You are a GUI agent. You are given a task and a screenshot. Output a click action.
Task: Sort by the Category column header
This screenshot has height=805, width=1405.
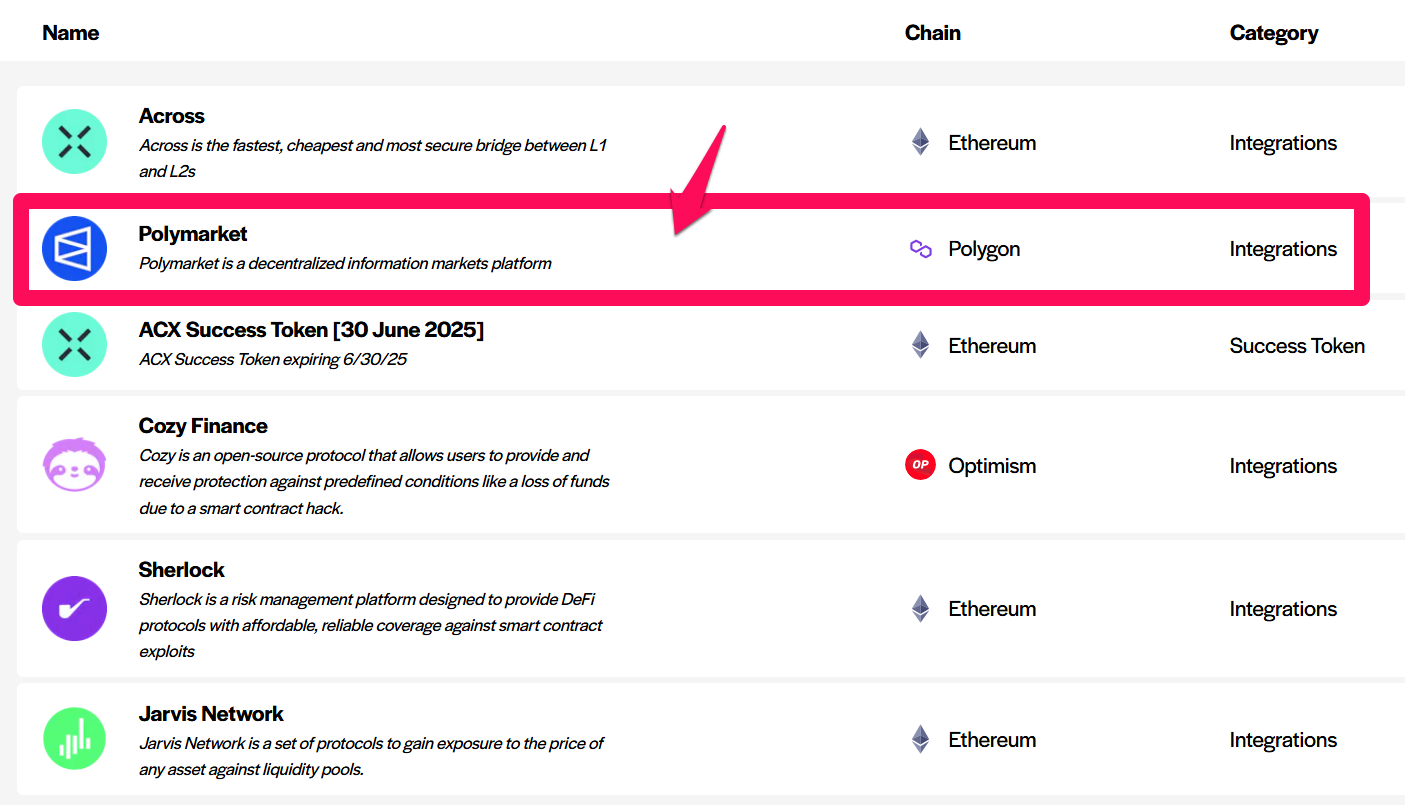coord(1273,33)
